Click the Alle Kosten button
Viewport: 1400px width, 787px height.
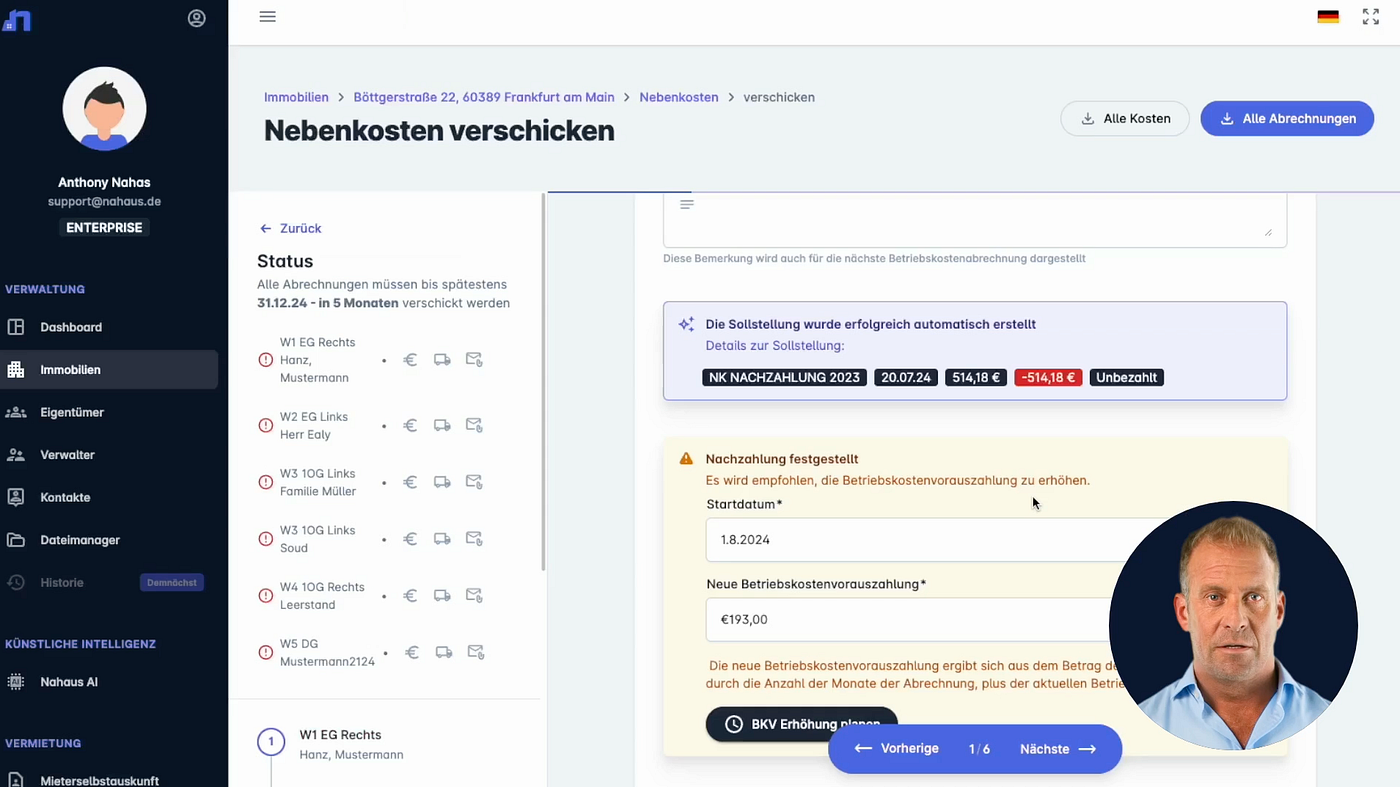(x=1125, y=118)
